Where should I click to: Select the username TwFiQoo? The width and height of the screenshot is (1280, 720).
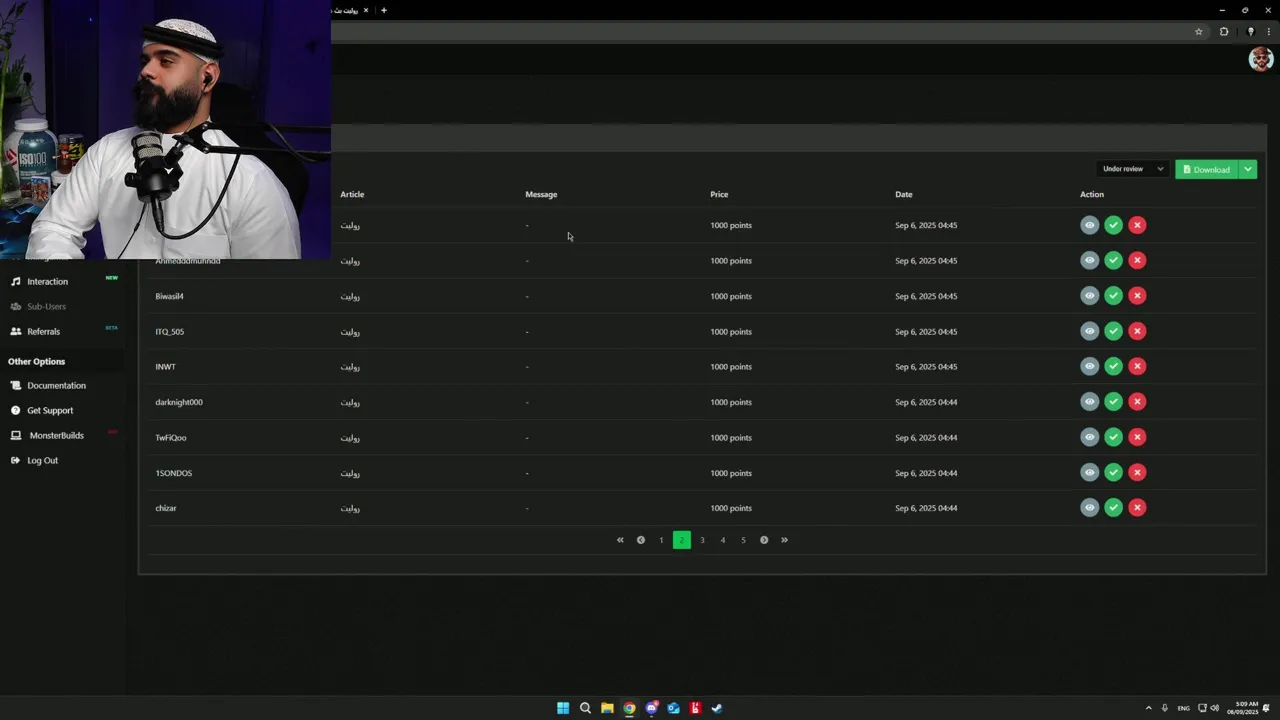(x=171, y=437)
